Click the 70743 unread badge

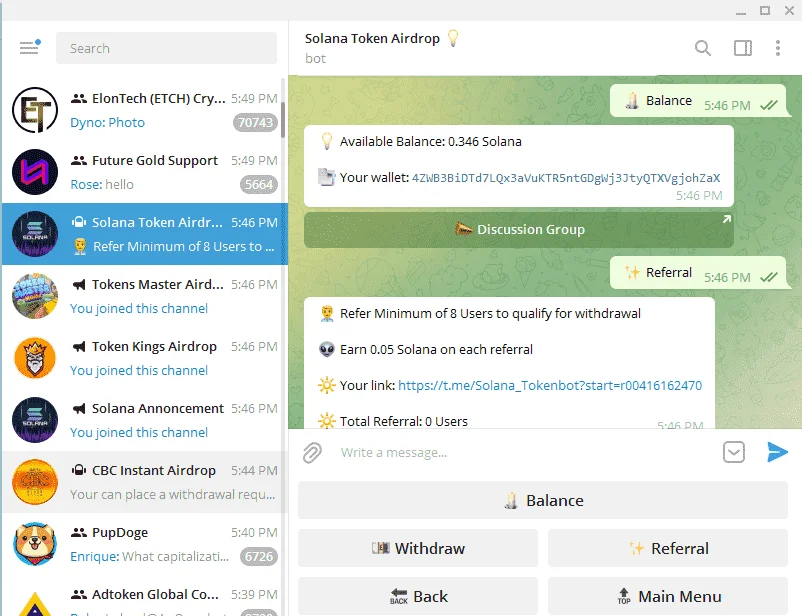(x=255, y=123)
